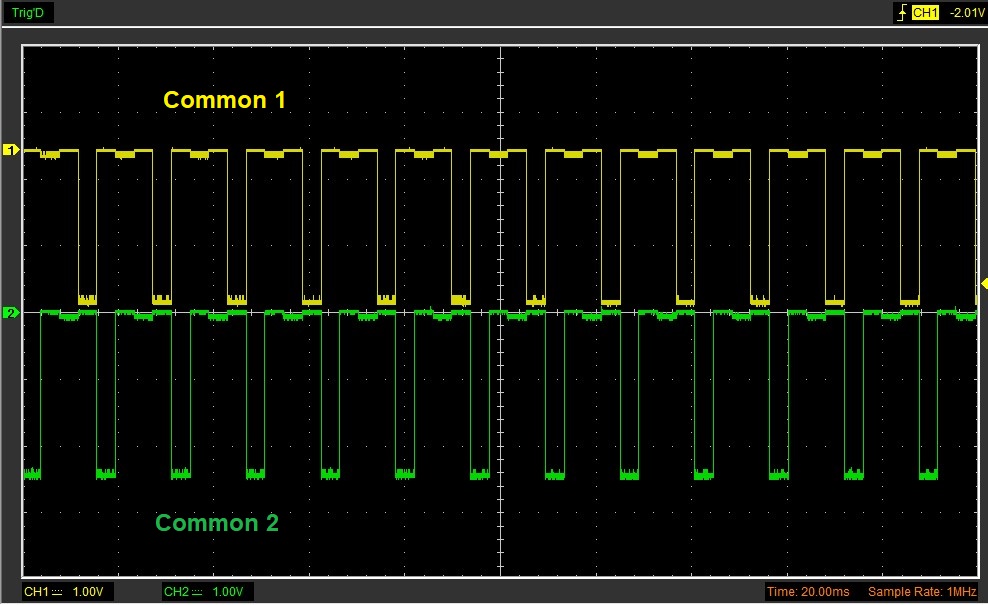Screen dimensions: 988x605
Task: Click the first yellow low pulse on Common 1 trace
Action: [x=87, y=298]
